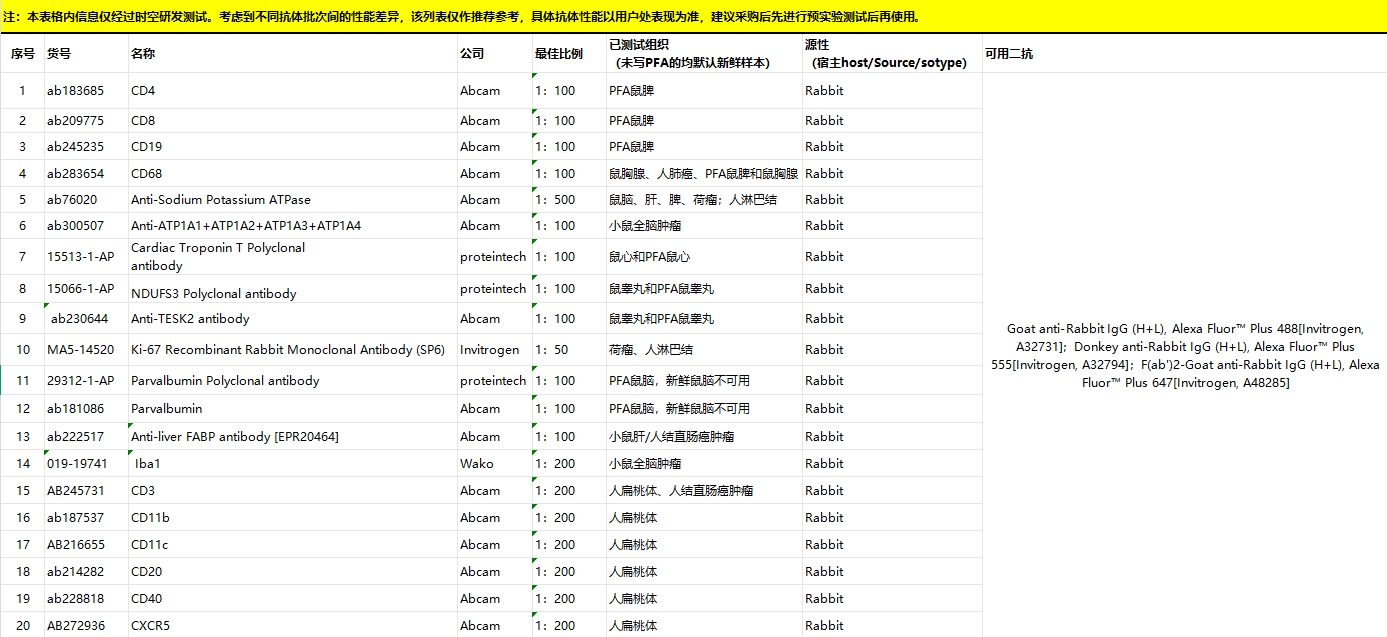Click the CD8 name cell
The height and width of the screenshot is (637, 1387).
pos(293,120)
